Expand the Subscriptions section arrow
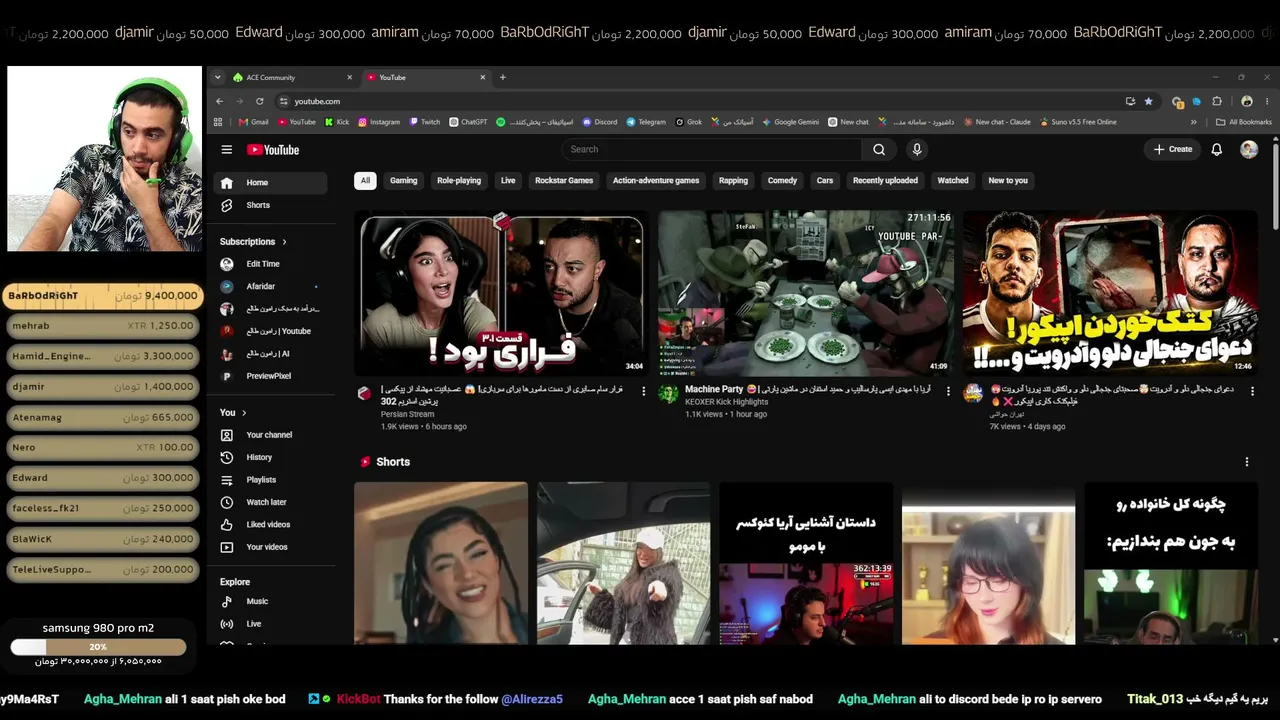1280x720 pixels. point(284,242)
